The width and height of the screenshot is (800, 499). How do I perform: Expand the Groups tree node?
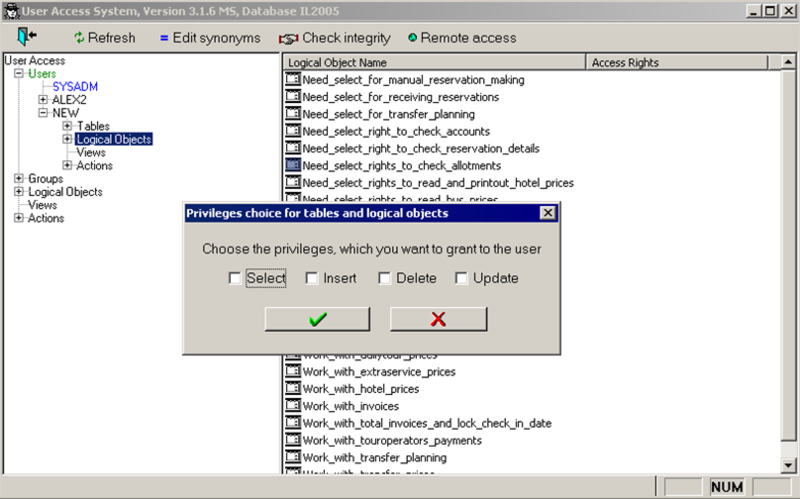coord(19,179)
